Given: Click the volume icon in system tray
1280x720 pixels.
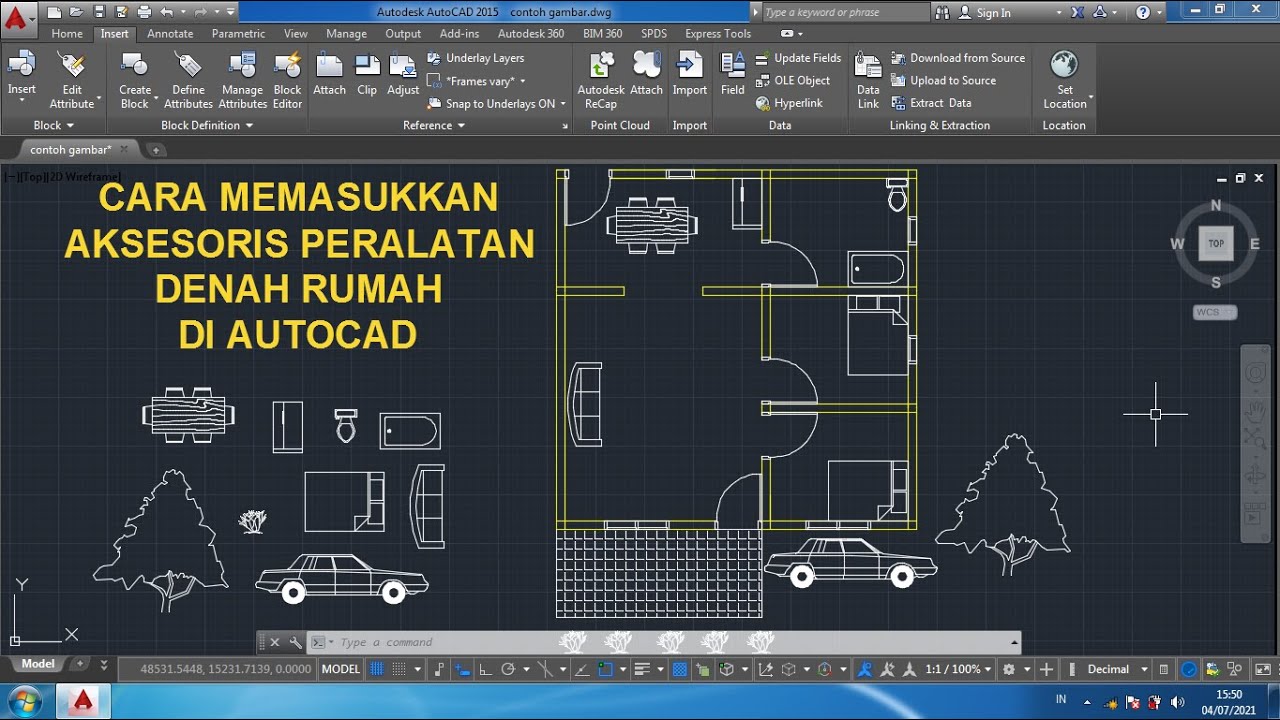Looking at the screenshot, I should coord(1178,702).
